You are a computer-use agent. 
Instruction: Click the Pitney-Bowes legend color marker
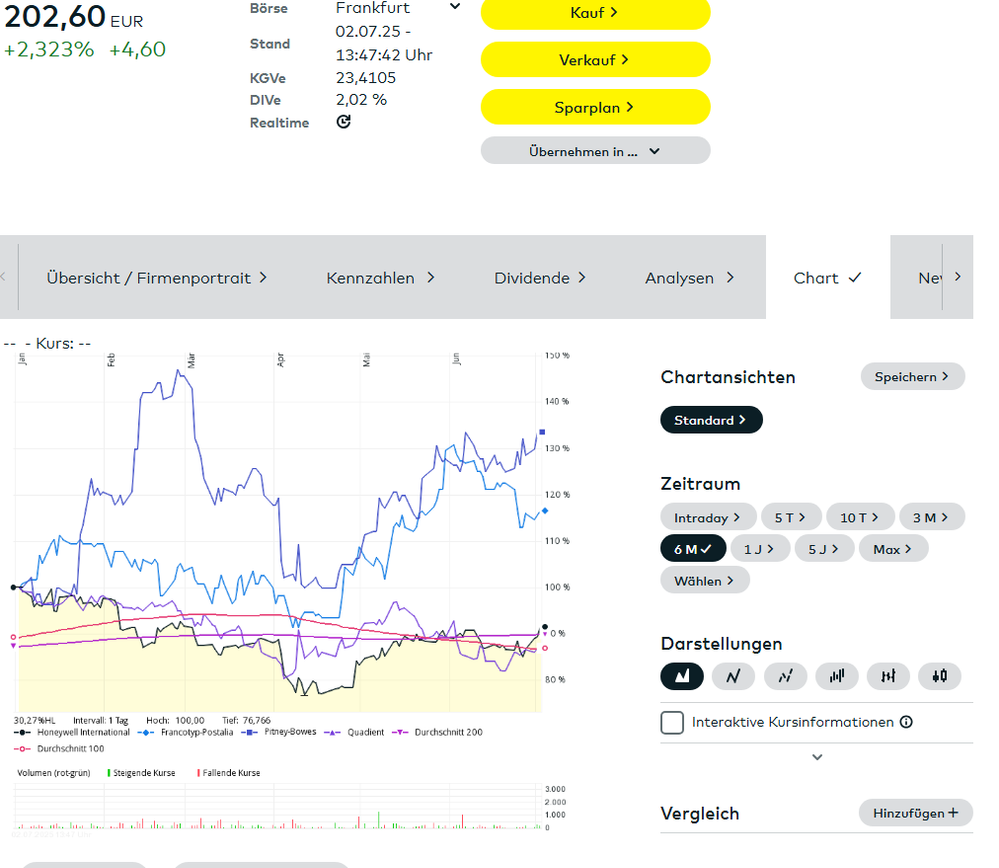(x=248, y=732)
